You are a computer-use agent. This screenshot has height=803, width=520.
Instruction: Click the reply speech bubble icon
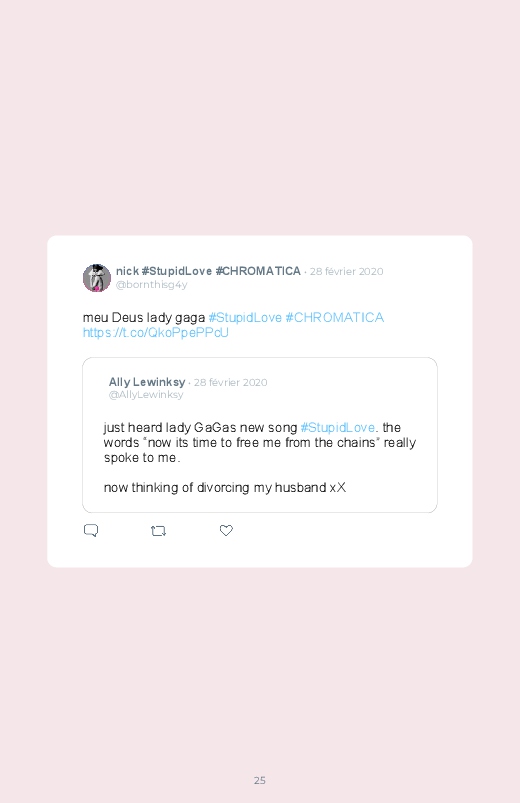pos(91,531)
